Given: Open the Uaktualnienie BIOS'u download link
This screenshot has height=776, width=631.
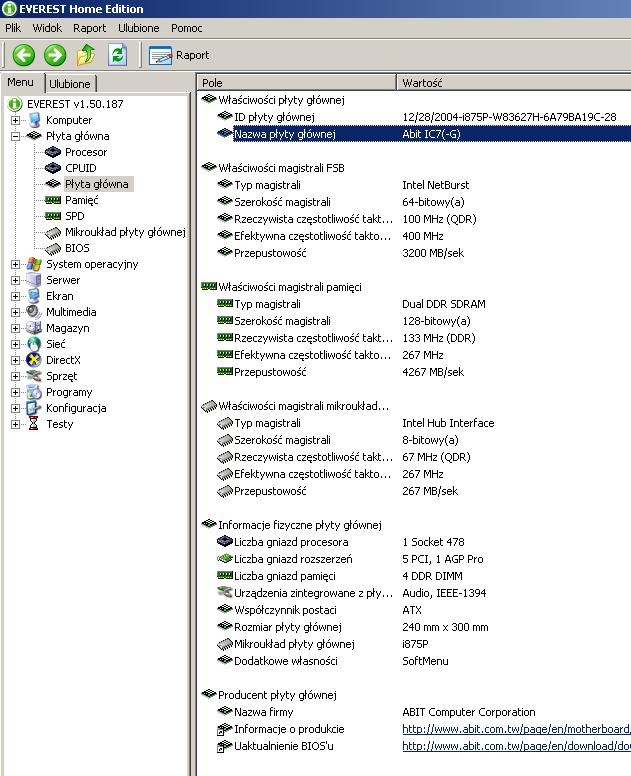Looking at the screenshot, I should (x=516, y=746).
